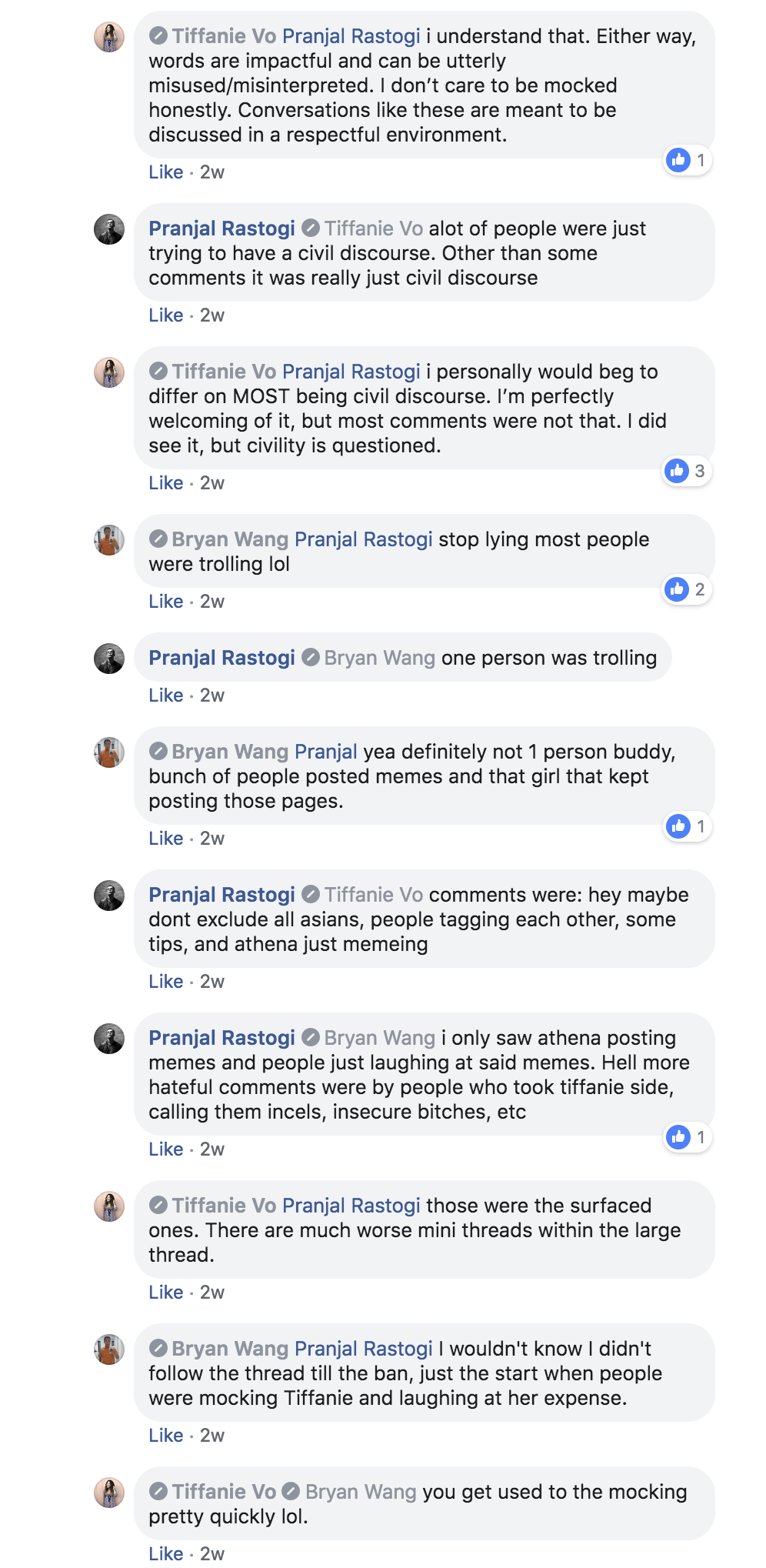766x1568 pixels.
Task: Click Pranjal Rastogi's avatar beside 'one person was trolling'
Action: pyautogui.click(x=109, y=658)
